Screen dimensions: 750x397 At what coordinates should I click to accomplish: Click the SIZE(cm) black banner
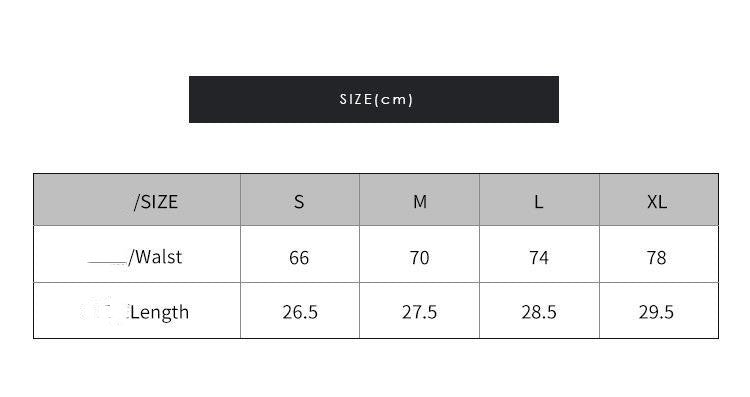pos(374,99)
